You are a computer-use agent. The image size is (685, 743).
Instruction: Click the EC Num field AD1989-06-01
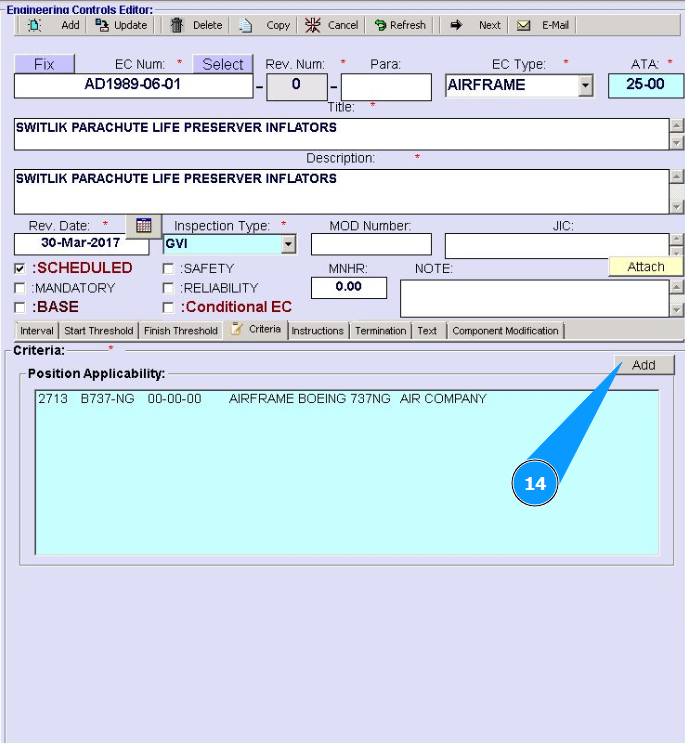tap(133, 86)
